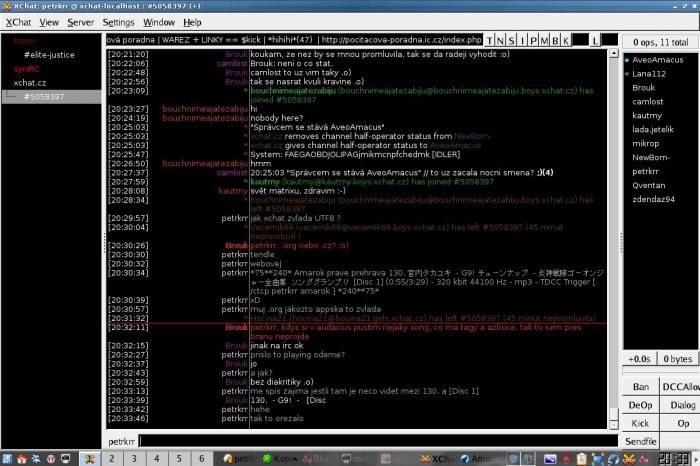700x466 pixels.
Task: Toggle the L user limit mode button
Action: coord(595,40)
